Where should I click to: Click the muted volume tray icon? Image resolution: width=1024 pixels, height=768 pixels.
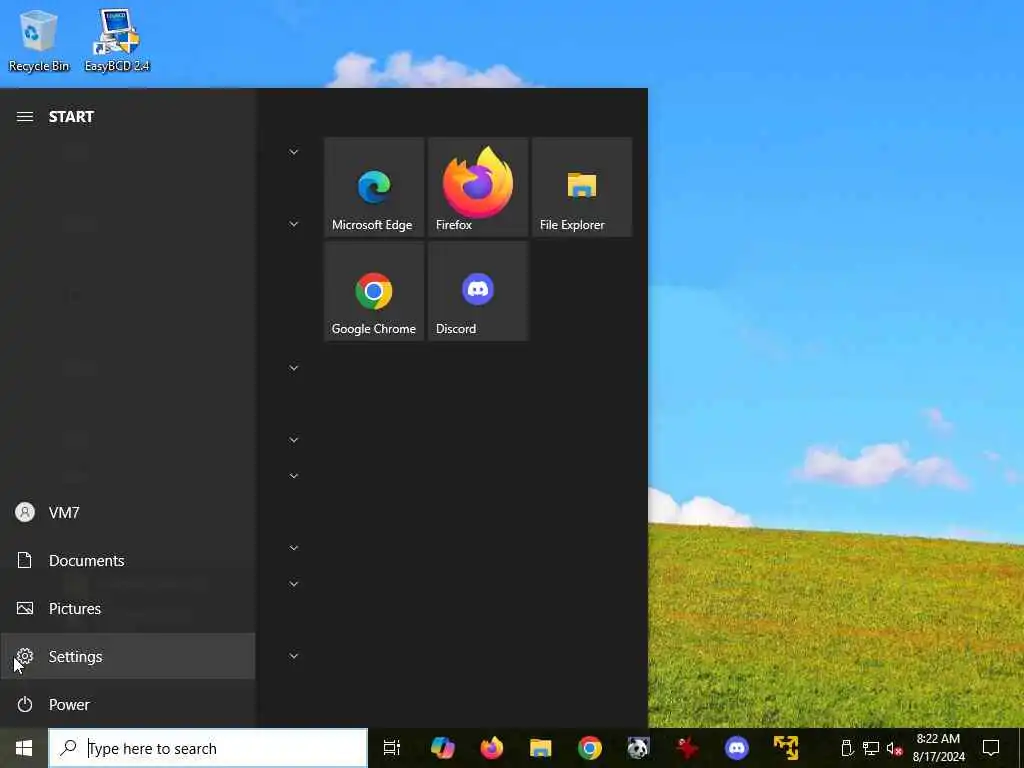point(894,748)
